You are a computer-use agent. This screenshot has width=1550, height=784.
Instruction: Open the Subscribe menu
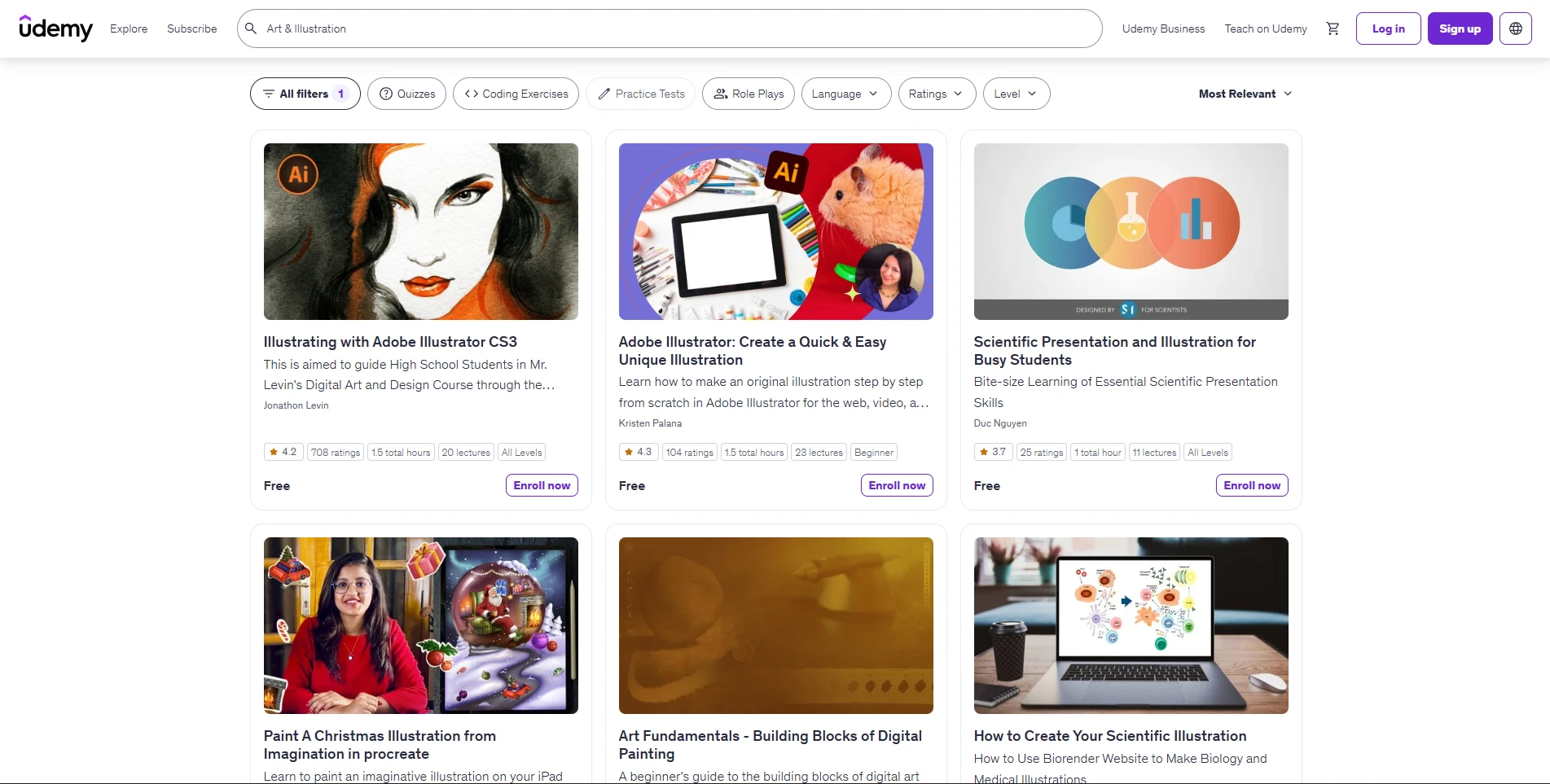click(x=191, y=28)
